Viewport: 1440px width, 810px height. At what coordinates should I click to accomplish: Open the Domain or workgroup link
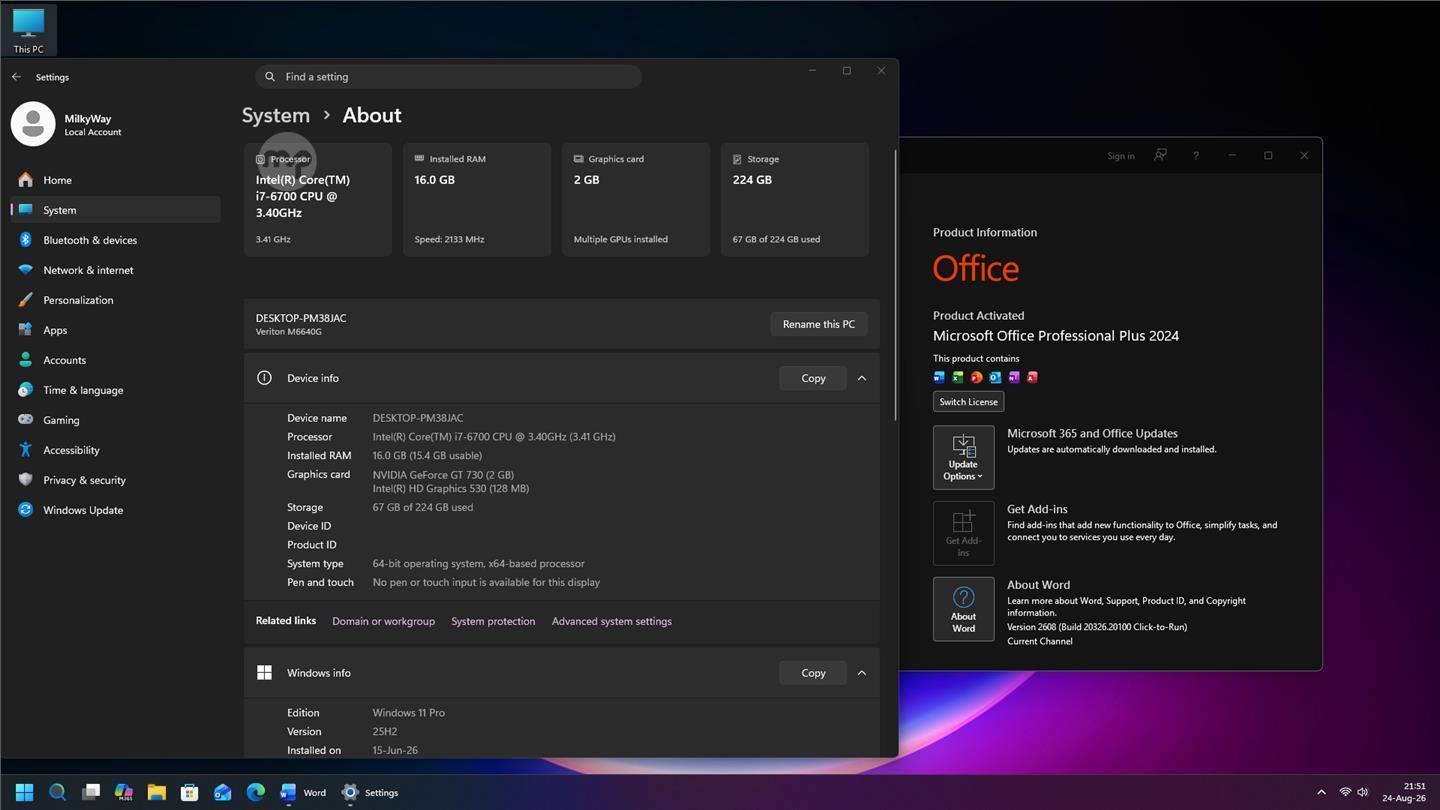pyautogui.click(x=383, y=621)
